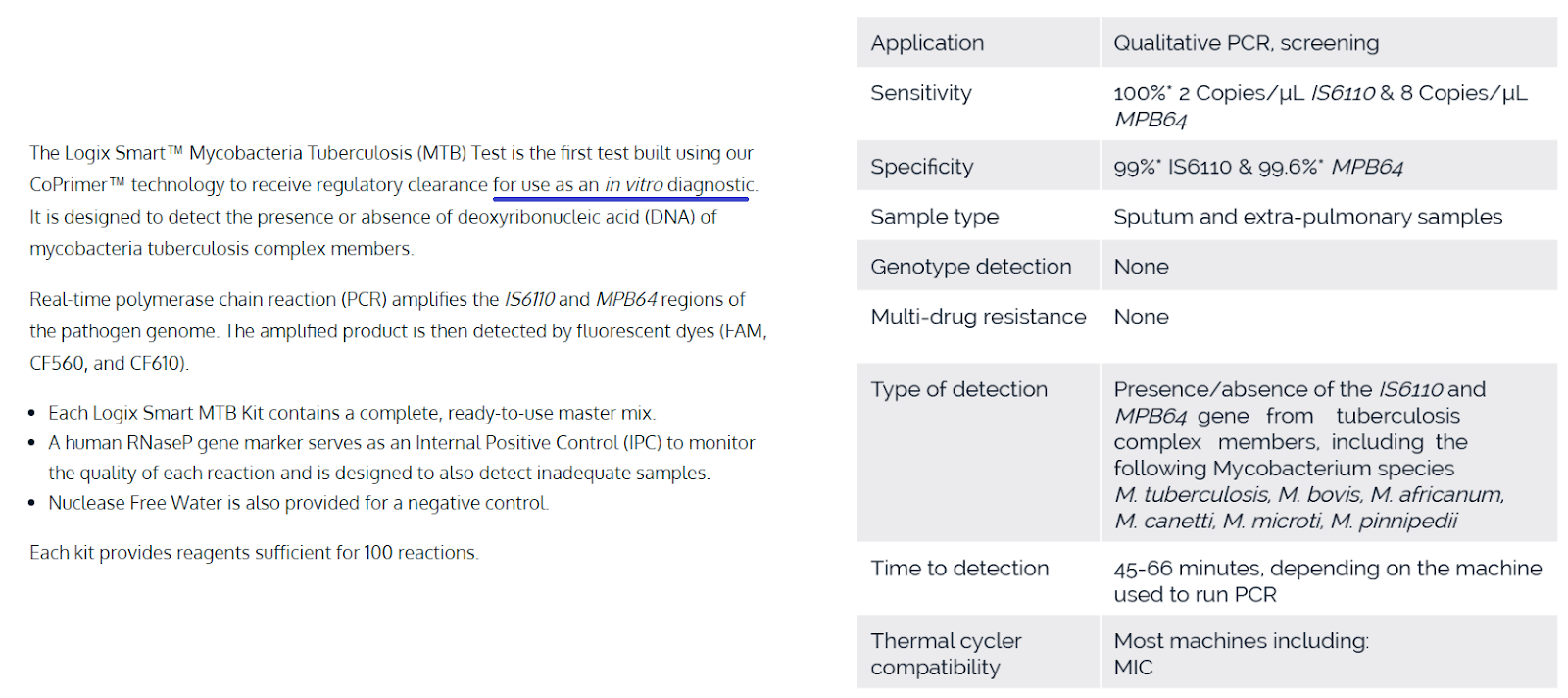The height and width of the screenshot is (698, 1568).
Task: Click the Application row label in table
Action: click(x=927, y=43)
